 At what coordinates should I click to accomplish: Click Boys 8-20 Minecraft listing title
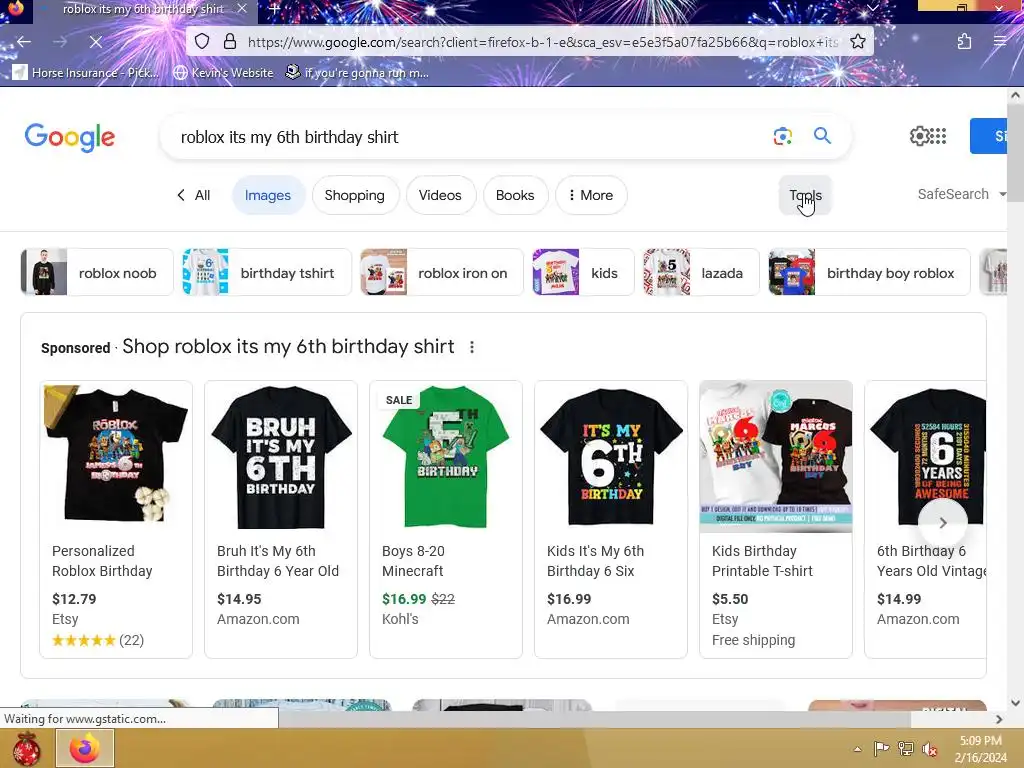[x=413, y=561]
